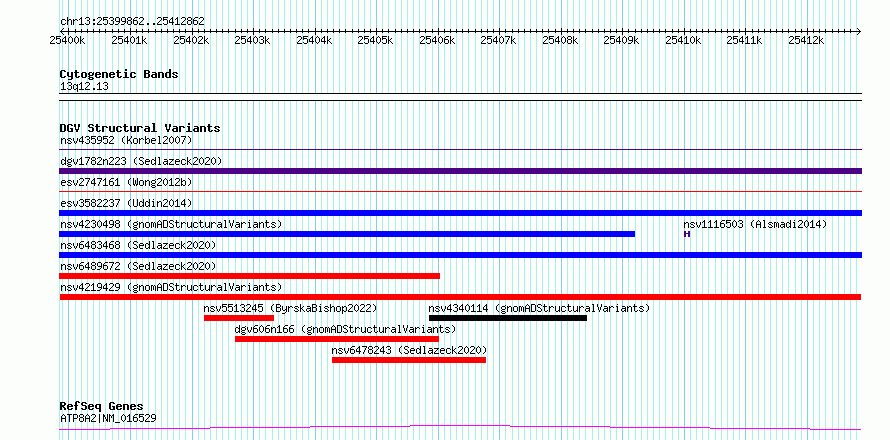This screenshot has height=440, width=890.
Task: Click the 25405k ruler tick label
Action: [x=375, y=40]
